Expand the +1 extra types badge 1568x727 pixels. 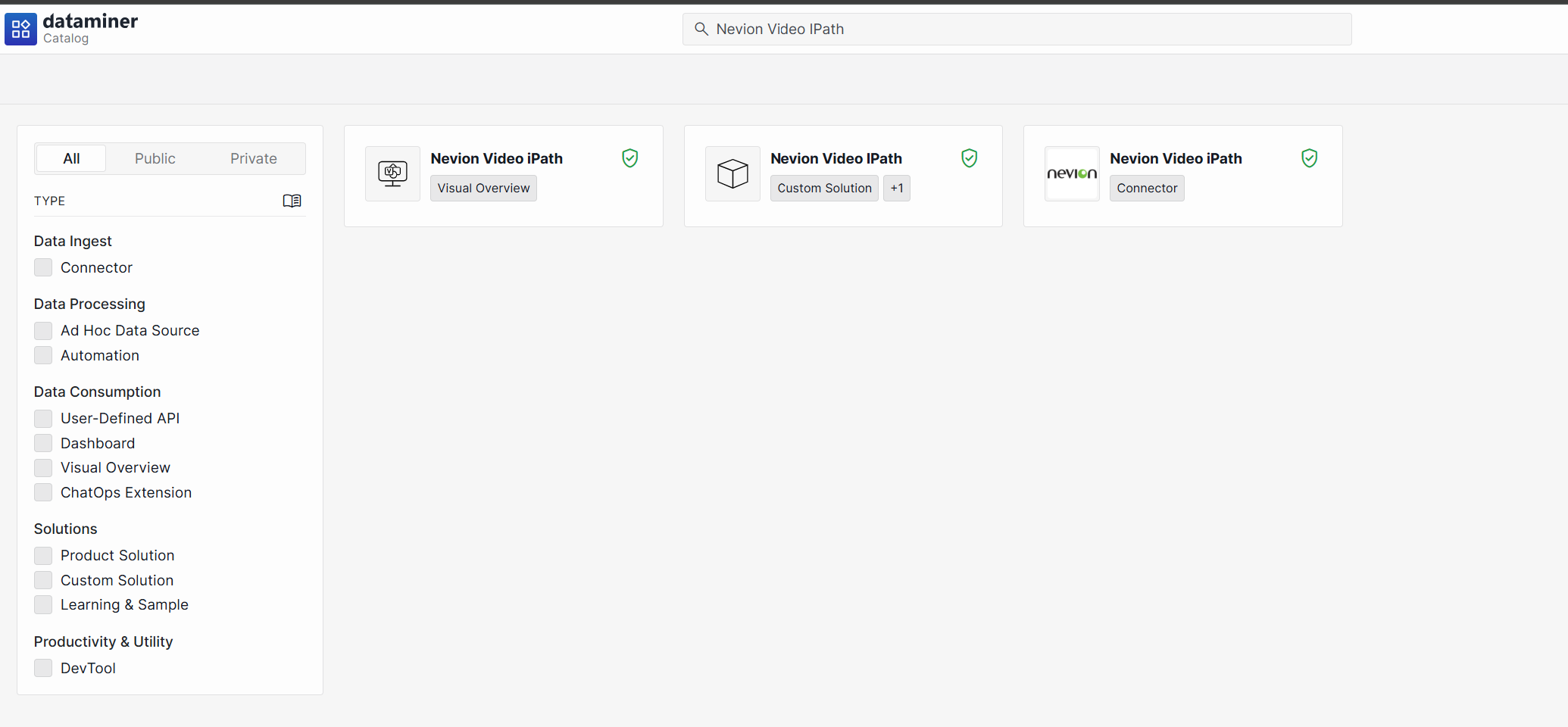(897, 188)
